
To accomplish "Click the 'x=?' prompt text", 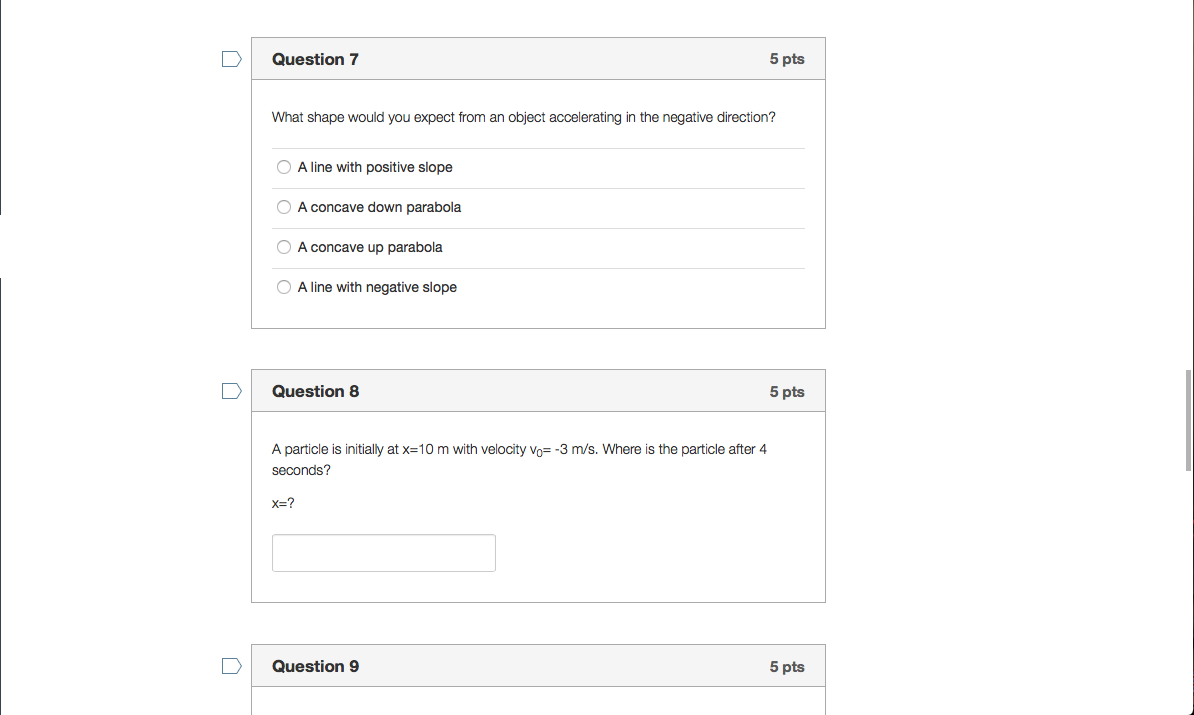I will (283, 503).
